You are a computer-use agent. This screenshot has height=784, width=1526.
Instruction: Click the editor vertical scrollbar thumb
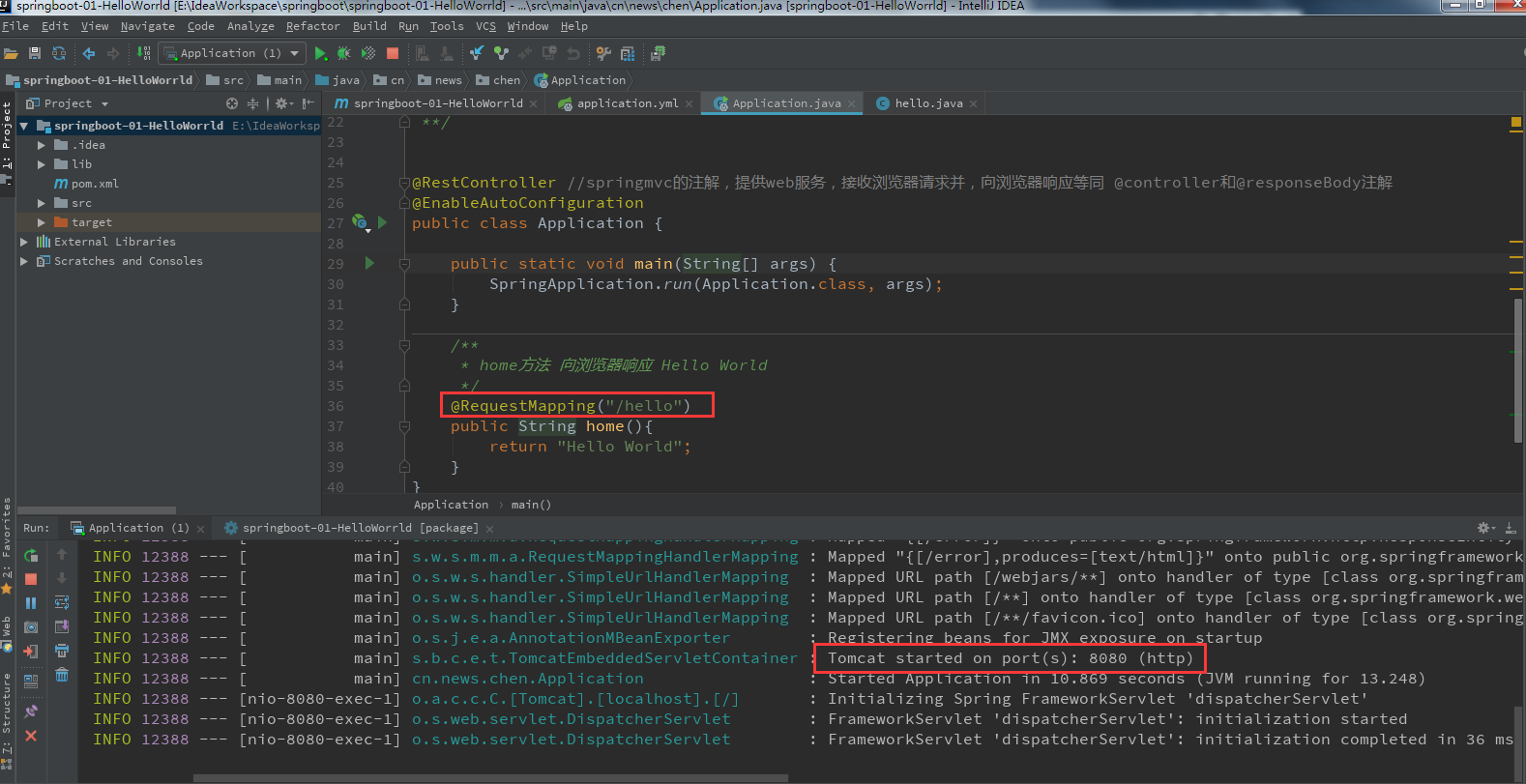coord(1518,370)
